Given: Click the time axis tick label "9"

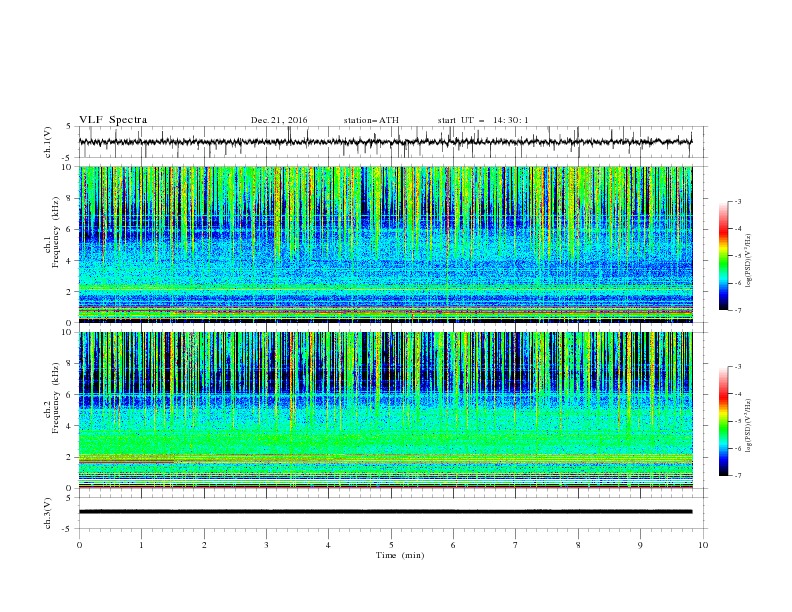Looking at the screenshot, I should click(x=640, y=545).
